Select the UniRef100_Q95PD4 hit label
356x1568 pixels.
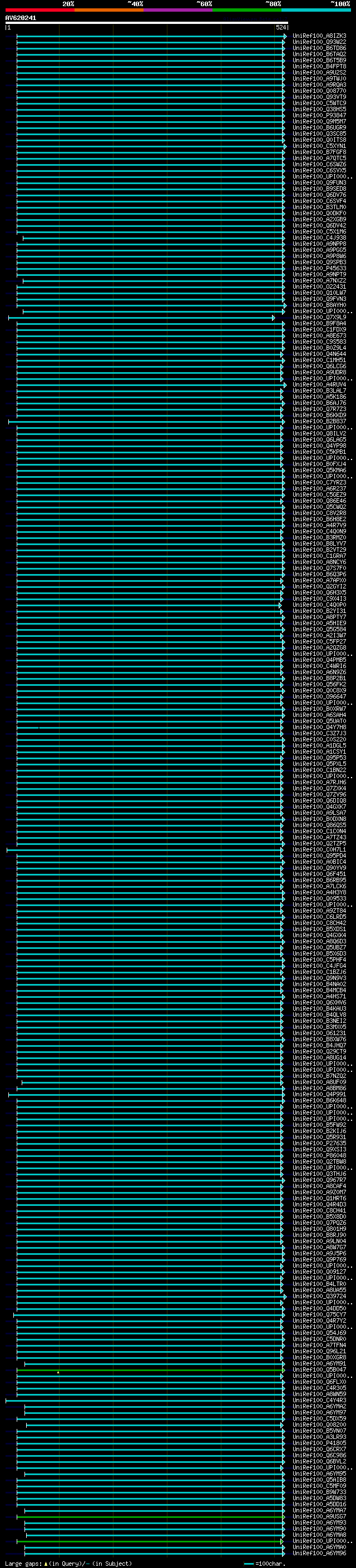(x=319, y=856)
